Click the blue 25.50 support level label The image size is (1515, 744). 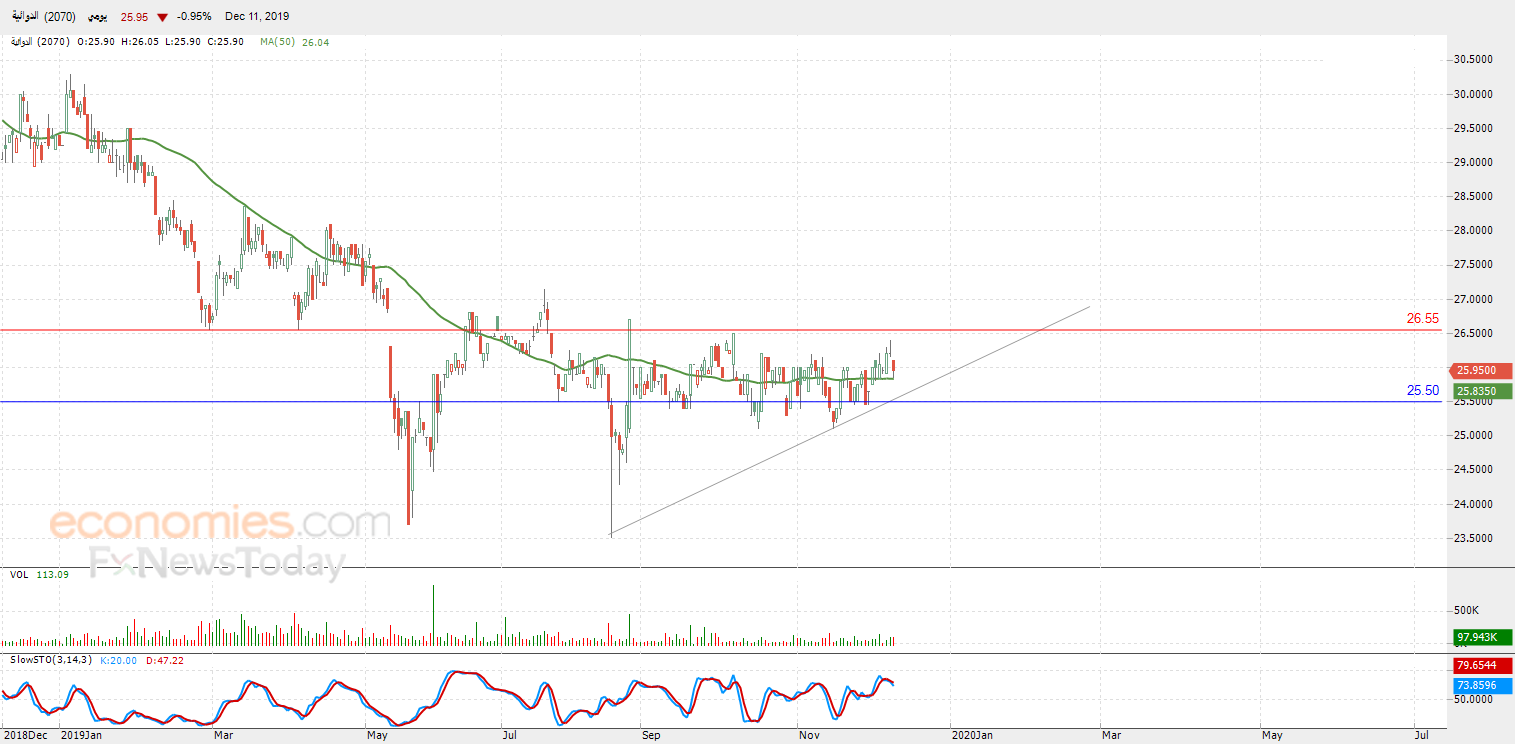[x=1423, y=391]
